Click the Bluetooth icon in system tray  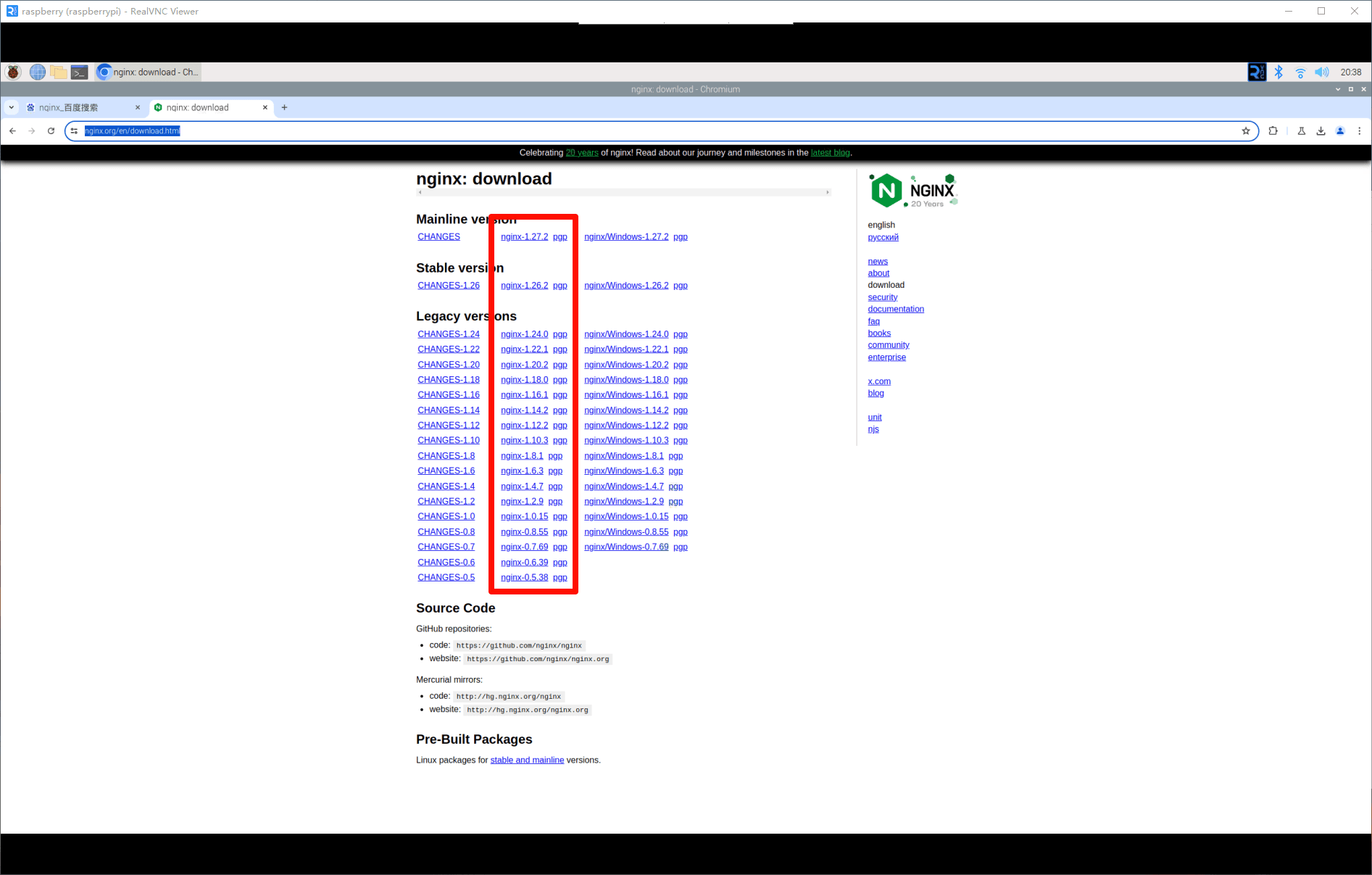click(x=1279, y=72)
